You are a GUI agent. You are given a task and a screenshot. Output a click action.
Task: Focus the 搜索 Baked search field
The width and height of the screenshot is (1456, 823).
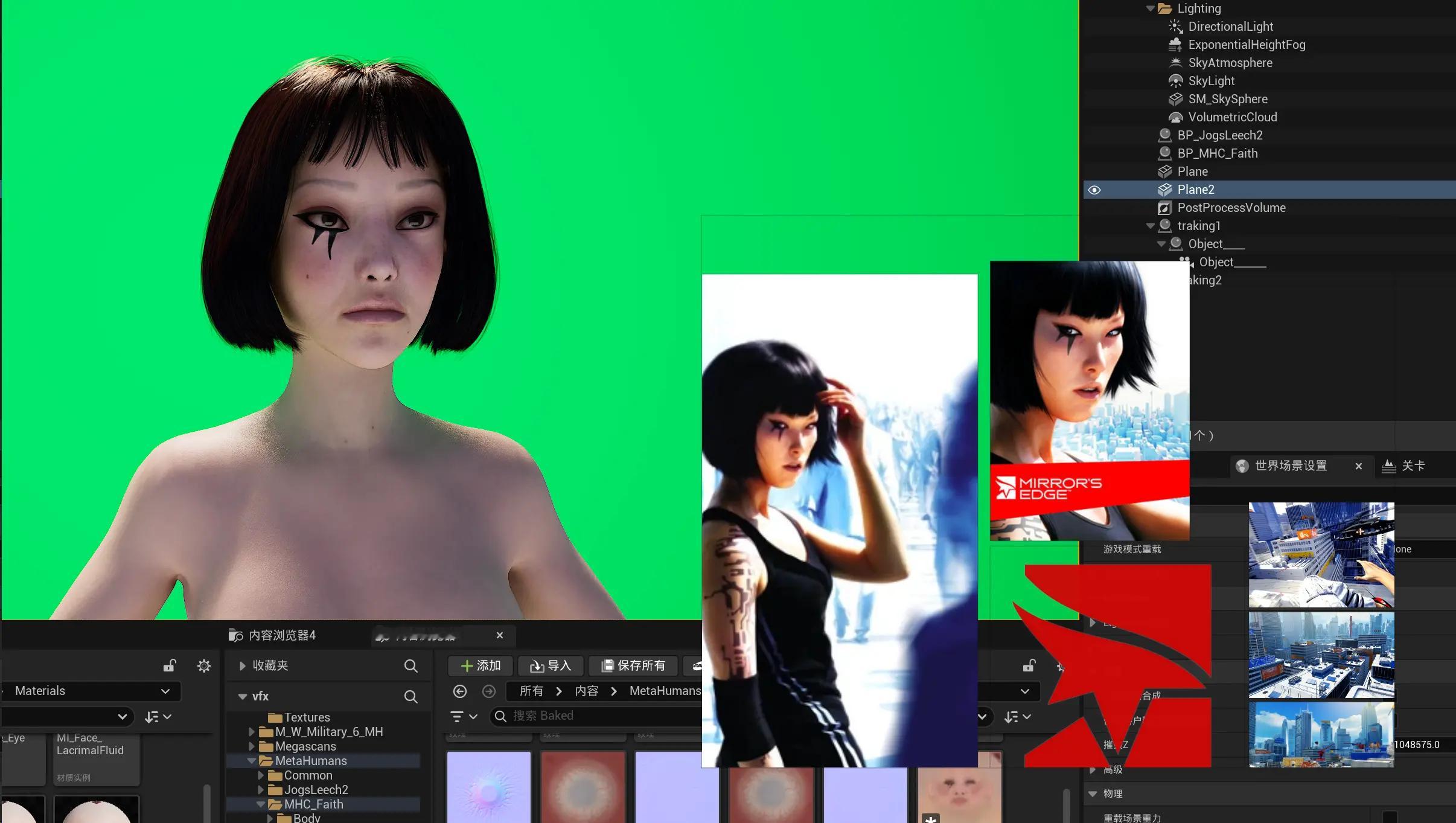point(596,716)
